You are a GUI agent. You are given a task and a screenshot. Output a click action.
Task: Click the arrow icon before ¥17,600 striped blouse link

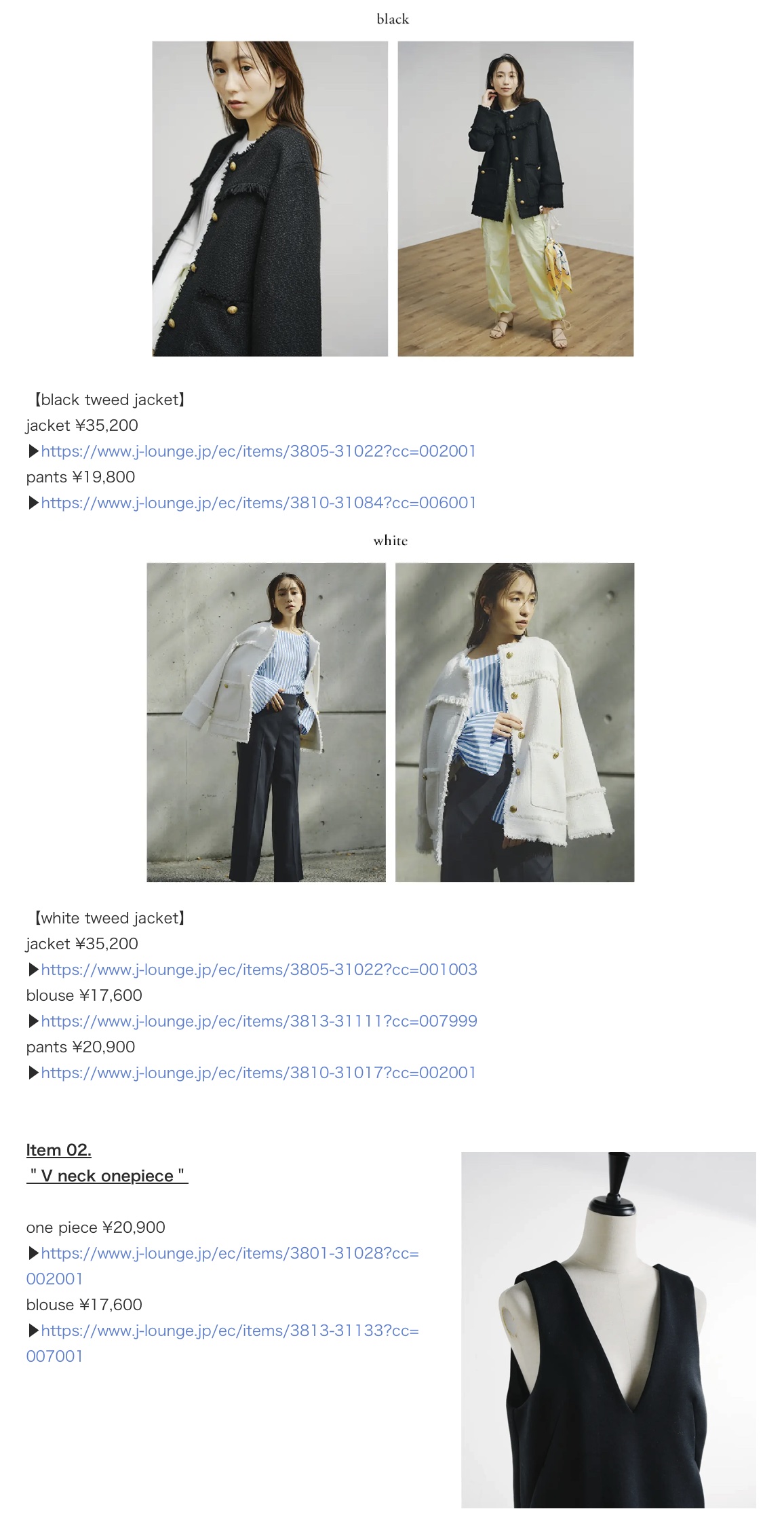33,1021
